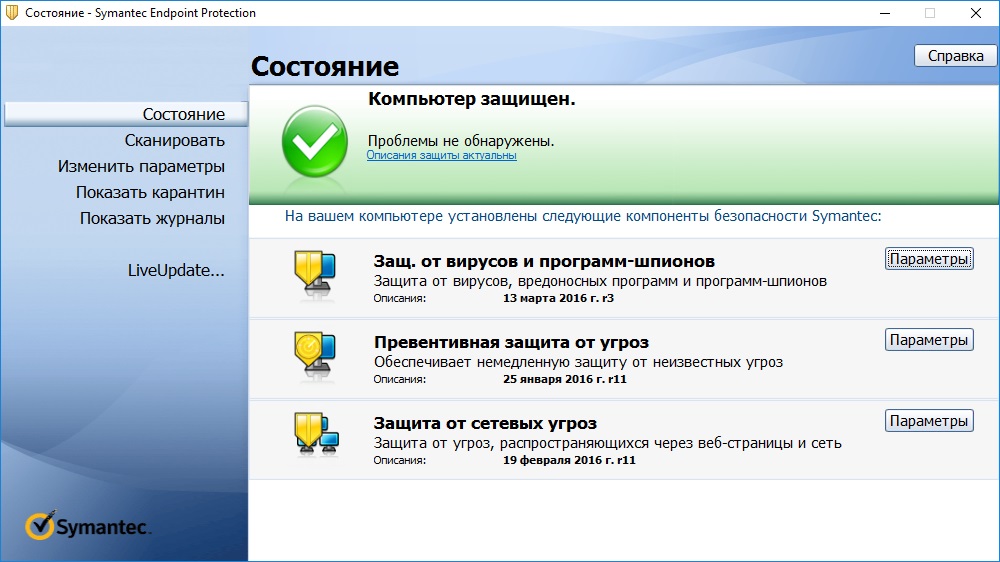Launch LiveUpdate... from the sidebar
Image resolution: width=1000 pixels, height=562 pixels.
(176, 270)
